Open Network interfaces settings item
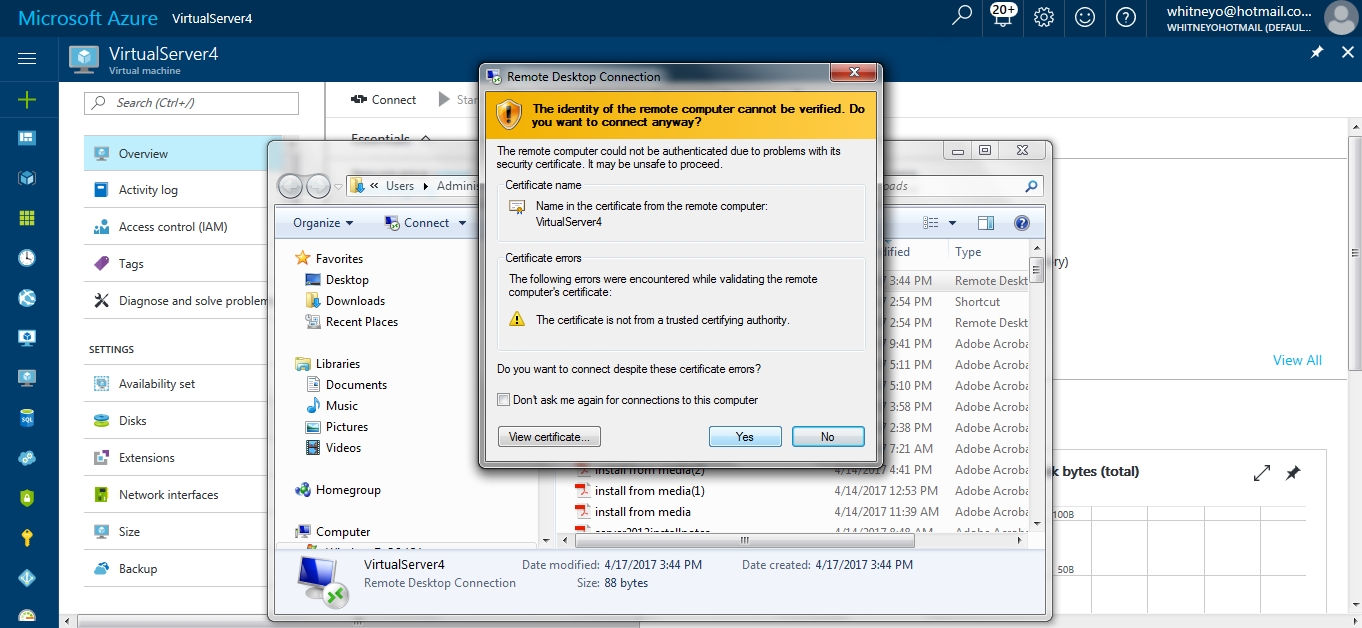The width and height of the screenshot is (1362, 628). pyautogui.click(x=170, y=495)
